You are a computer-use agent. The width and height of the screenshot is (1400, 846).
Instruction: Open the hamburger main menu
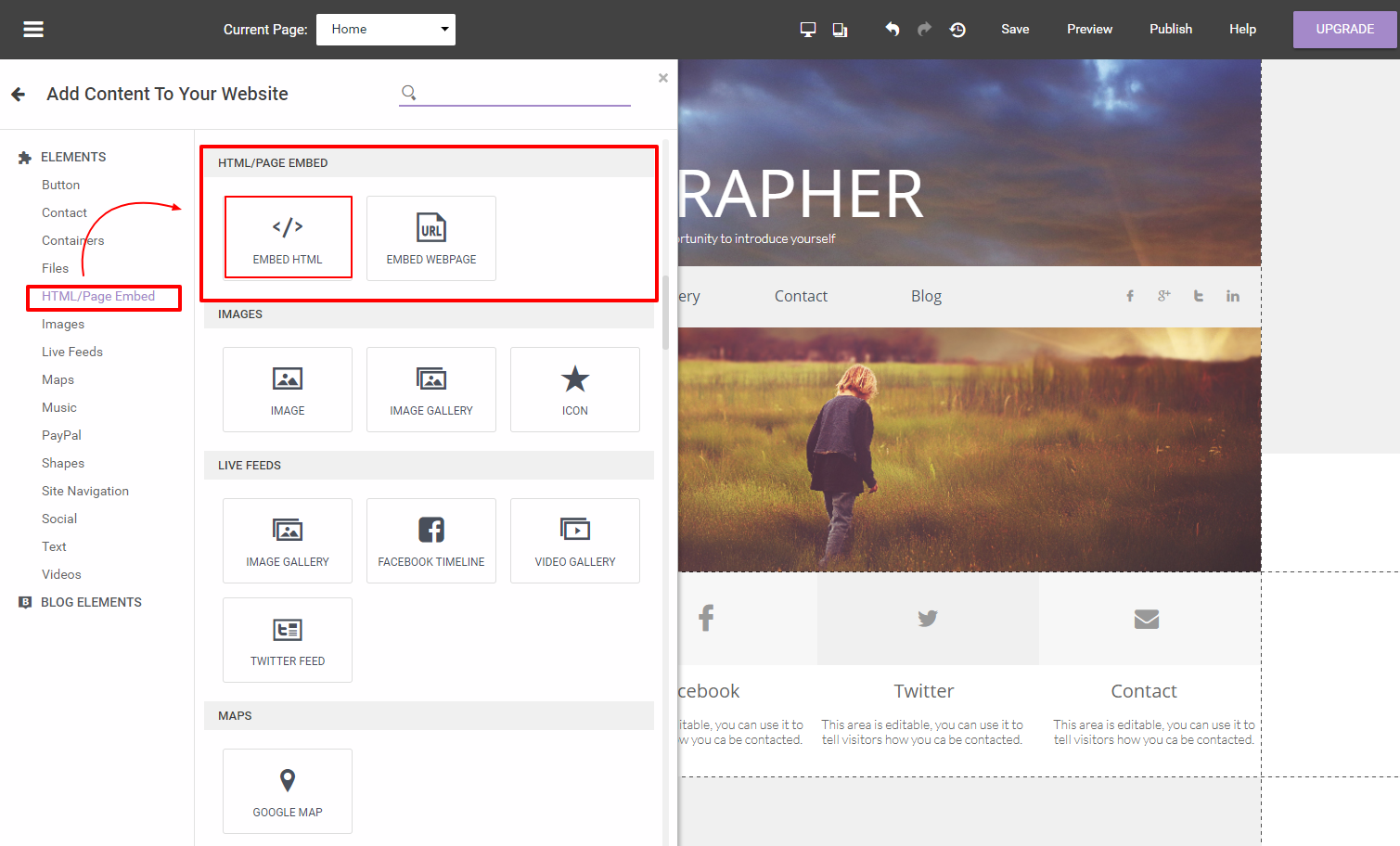click(x=33, y=30)
